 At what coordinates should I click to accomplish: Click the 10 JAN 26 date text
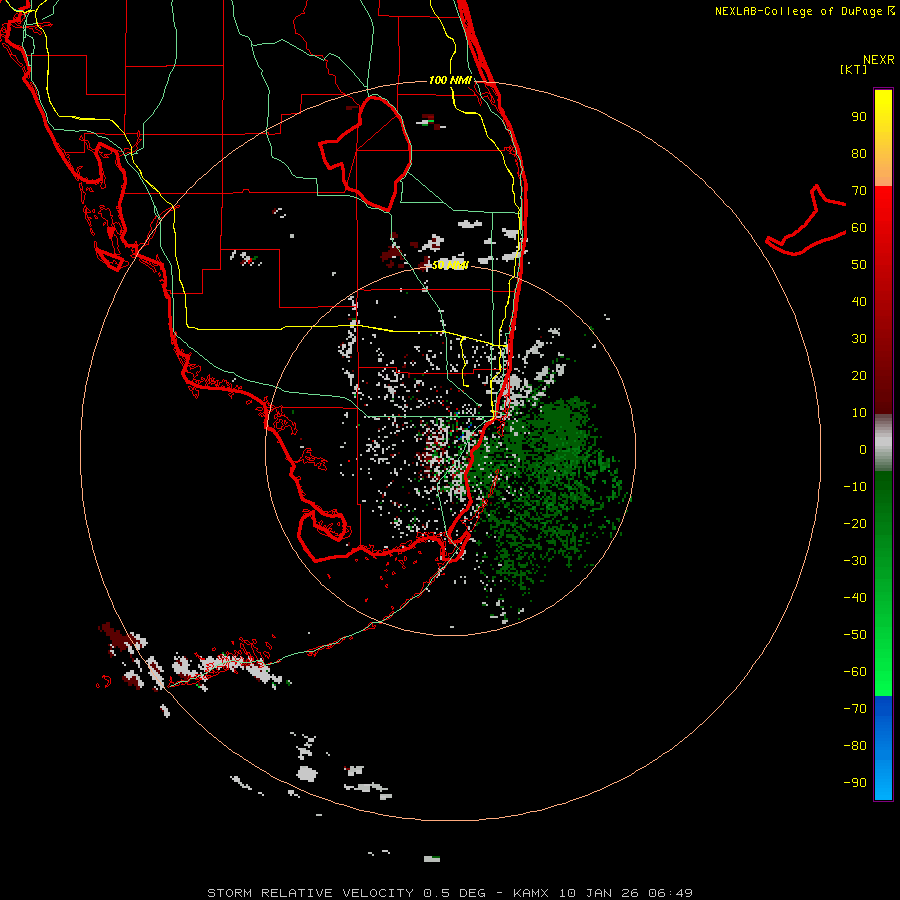point(598,893)
